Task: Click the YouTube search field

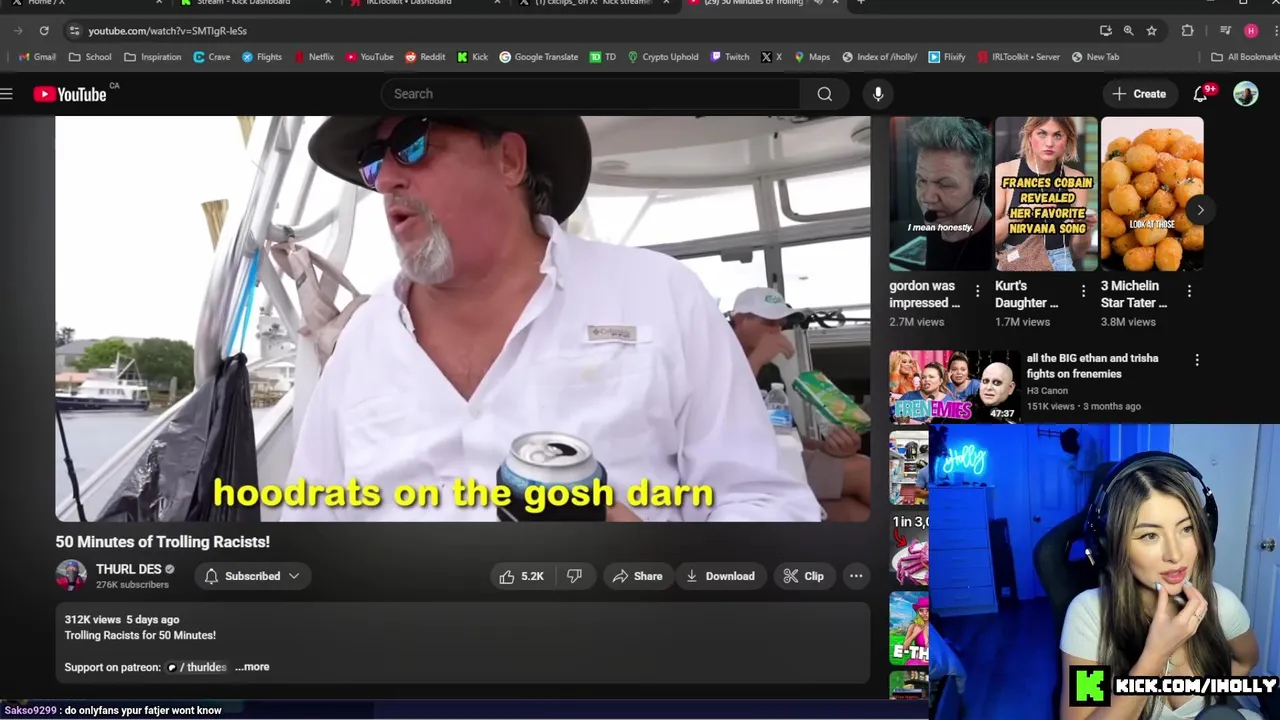Action: click(x=590, y=94)
